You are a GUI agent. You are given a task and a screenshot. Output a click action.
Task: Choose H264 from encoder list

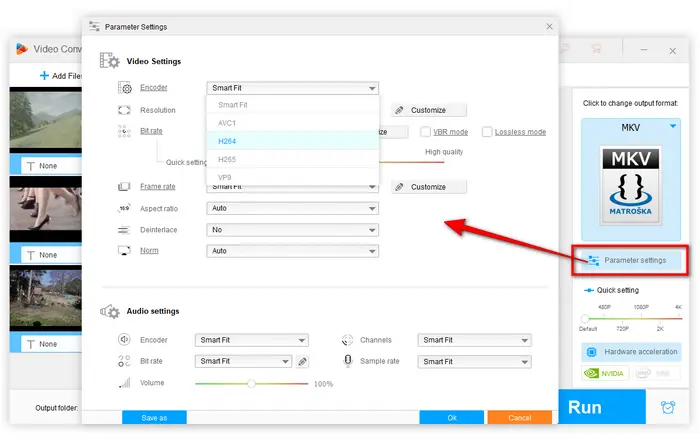pos(292,141)
